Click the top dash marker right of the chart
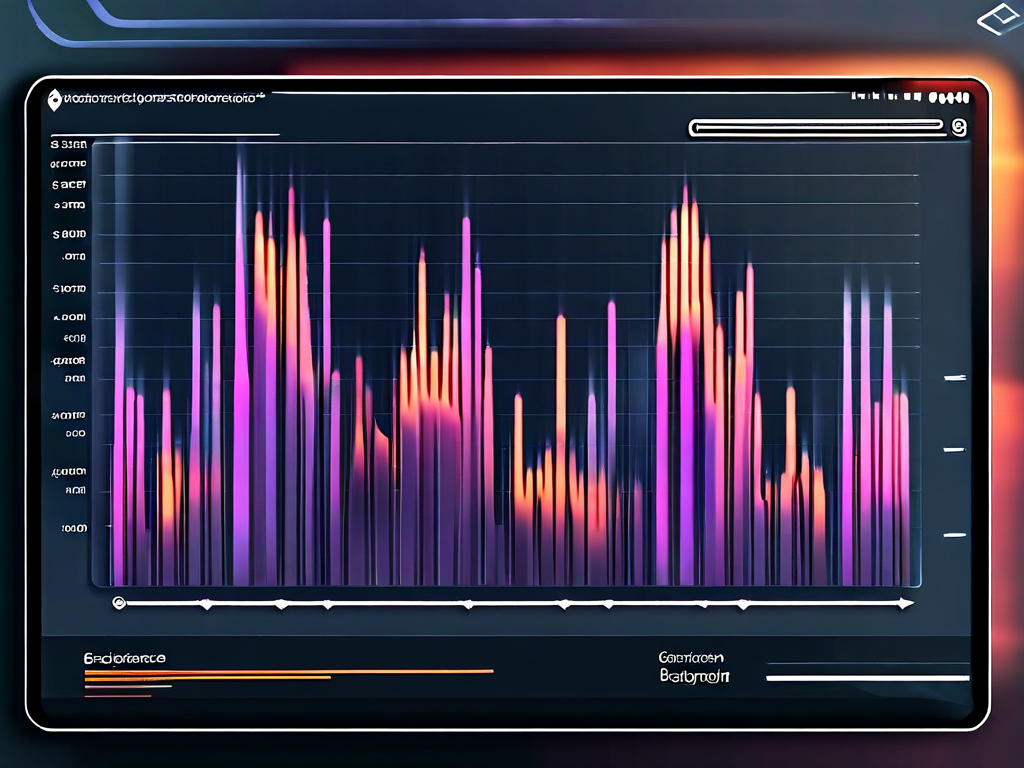1024x768 pixels. pyautogui.click(x=955, y=378)
